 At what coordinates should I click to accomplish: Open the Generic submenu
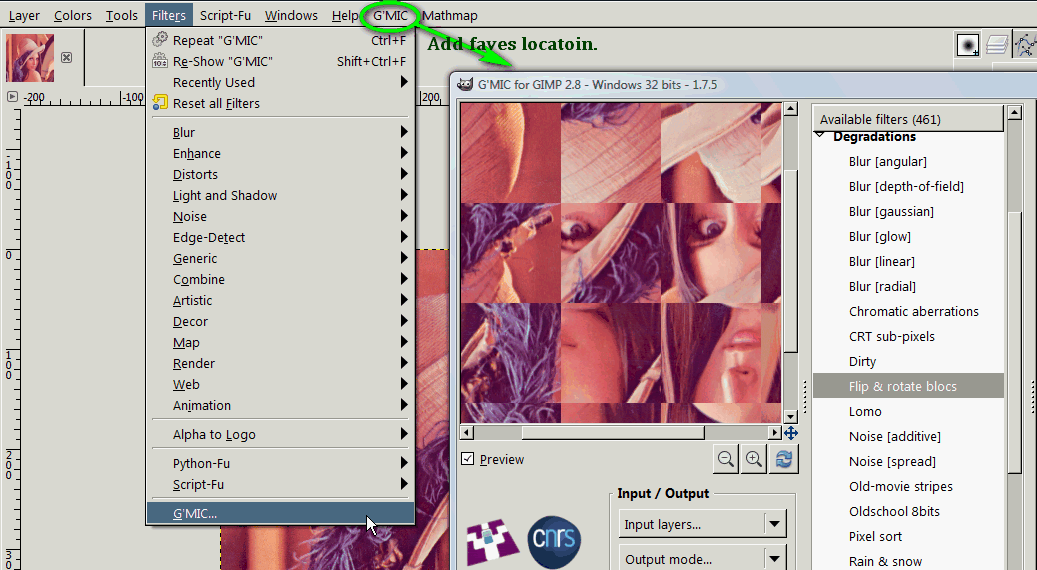tap(282, 259)
